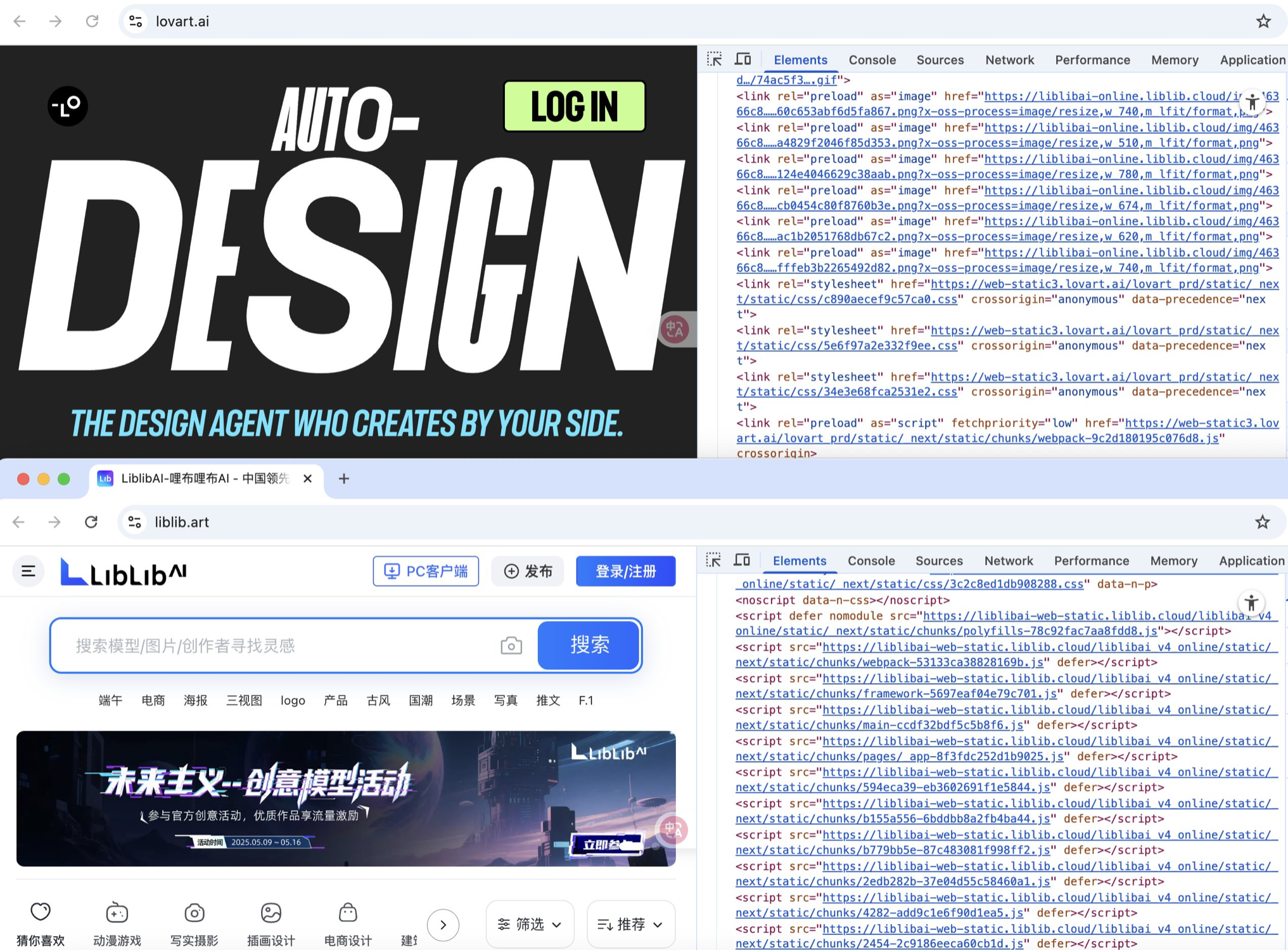Open the Console tab in lower DevTools
Screen dimensions: 1288x950
pos(871,561)
